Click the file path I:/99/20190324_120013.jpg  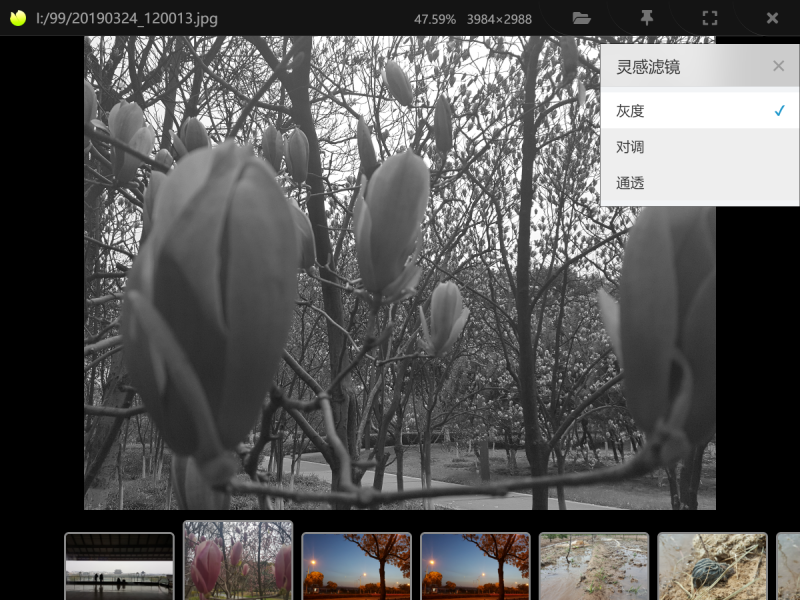(127, 18)
